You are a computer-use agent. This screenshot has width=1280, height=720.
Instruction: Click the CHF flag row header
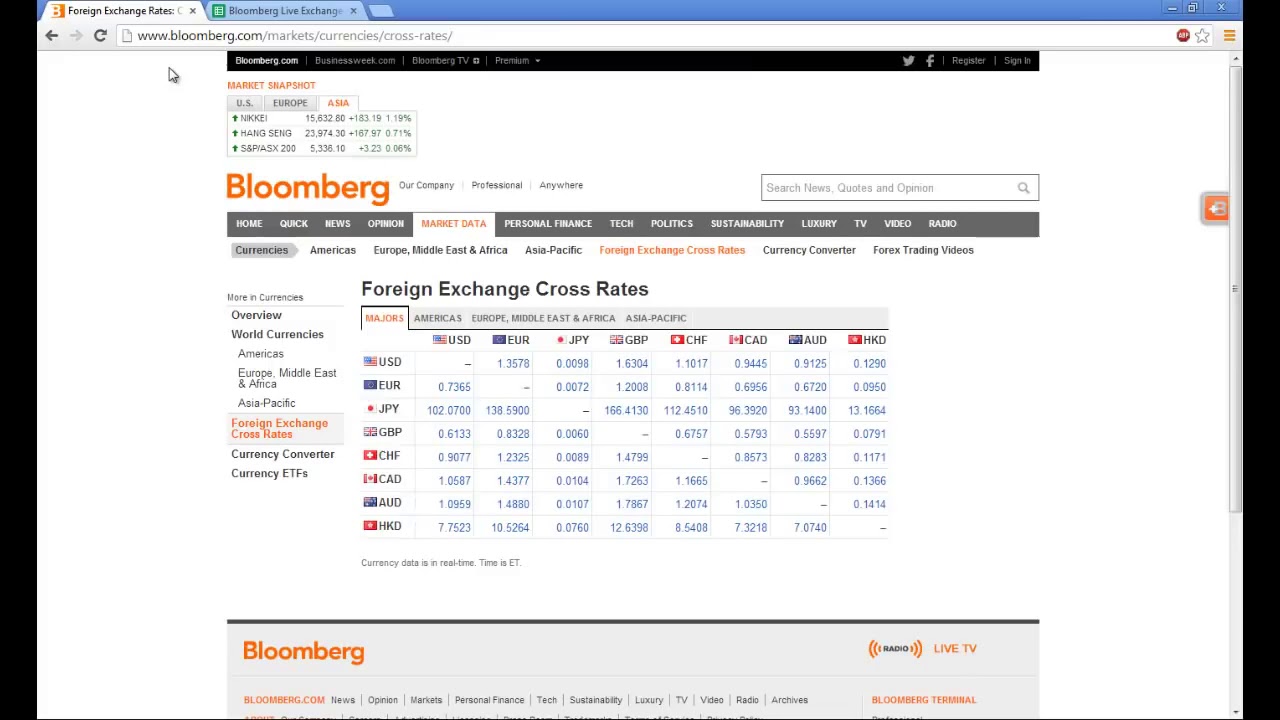click(x=382, y=456)
